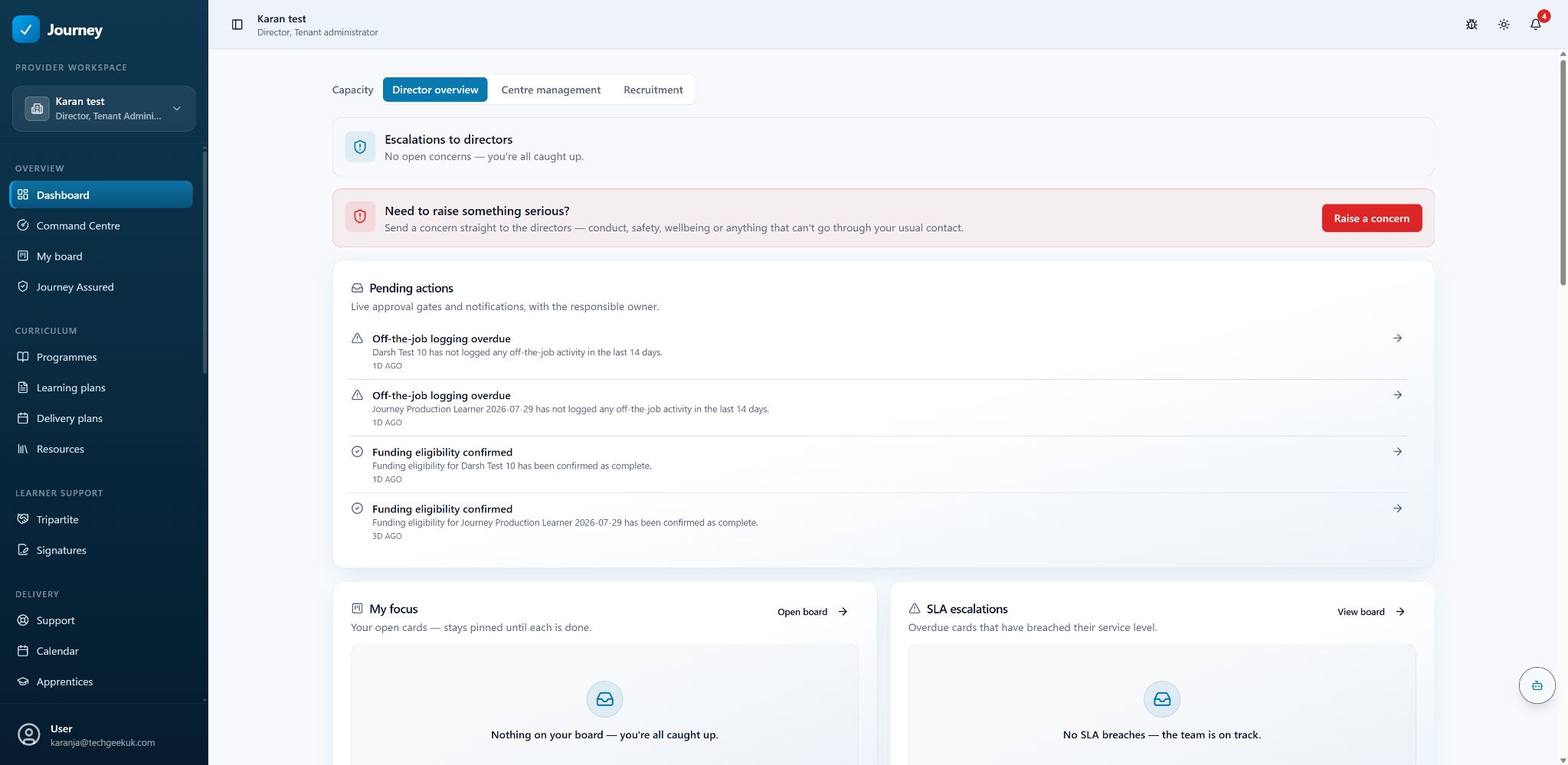The image size is (1568, 765).
Task: Open the notifications bell icon
Action: pos(1535,25)
